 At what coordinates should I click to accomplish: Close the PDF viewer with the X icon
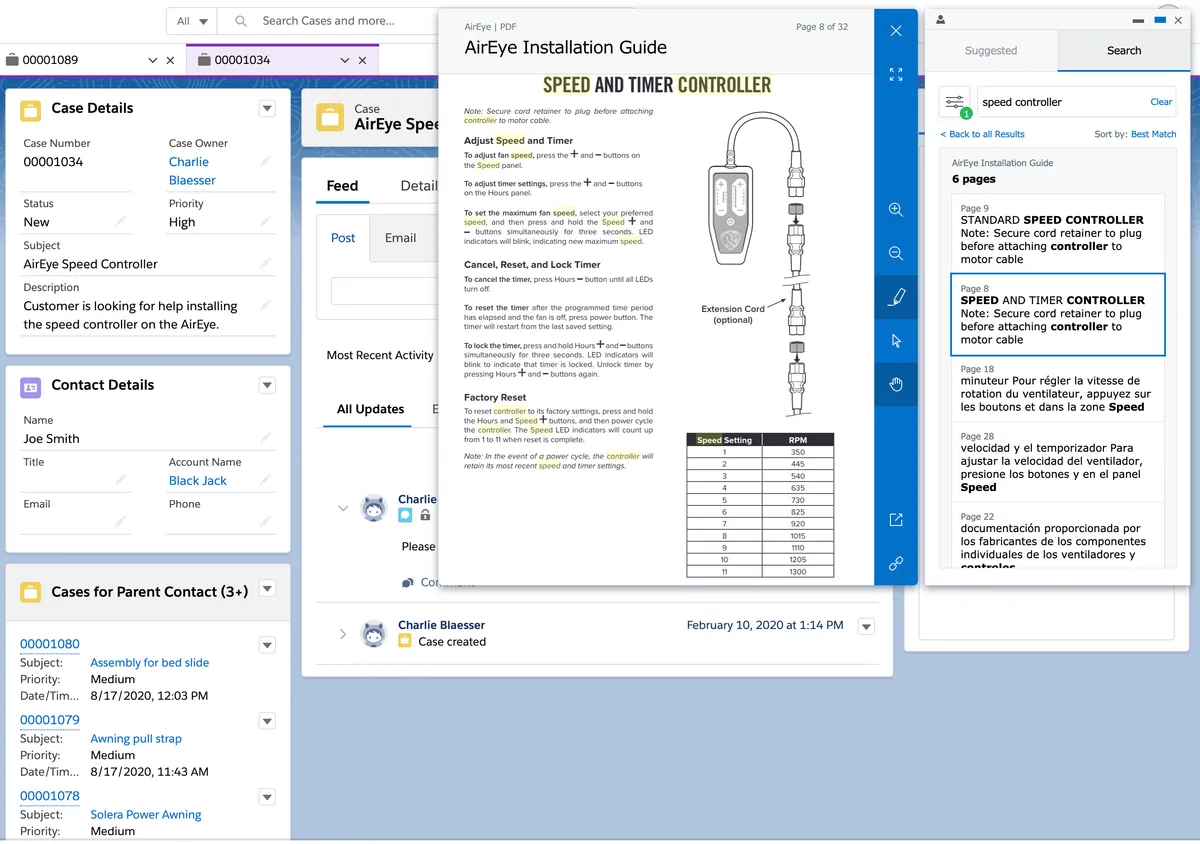(x=896, y=31)
